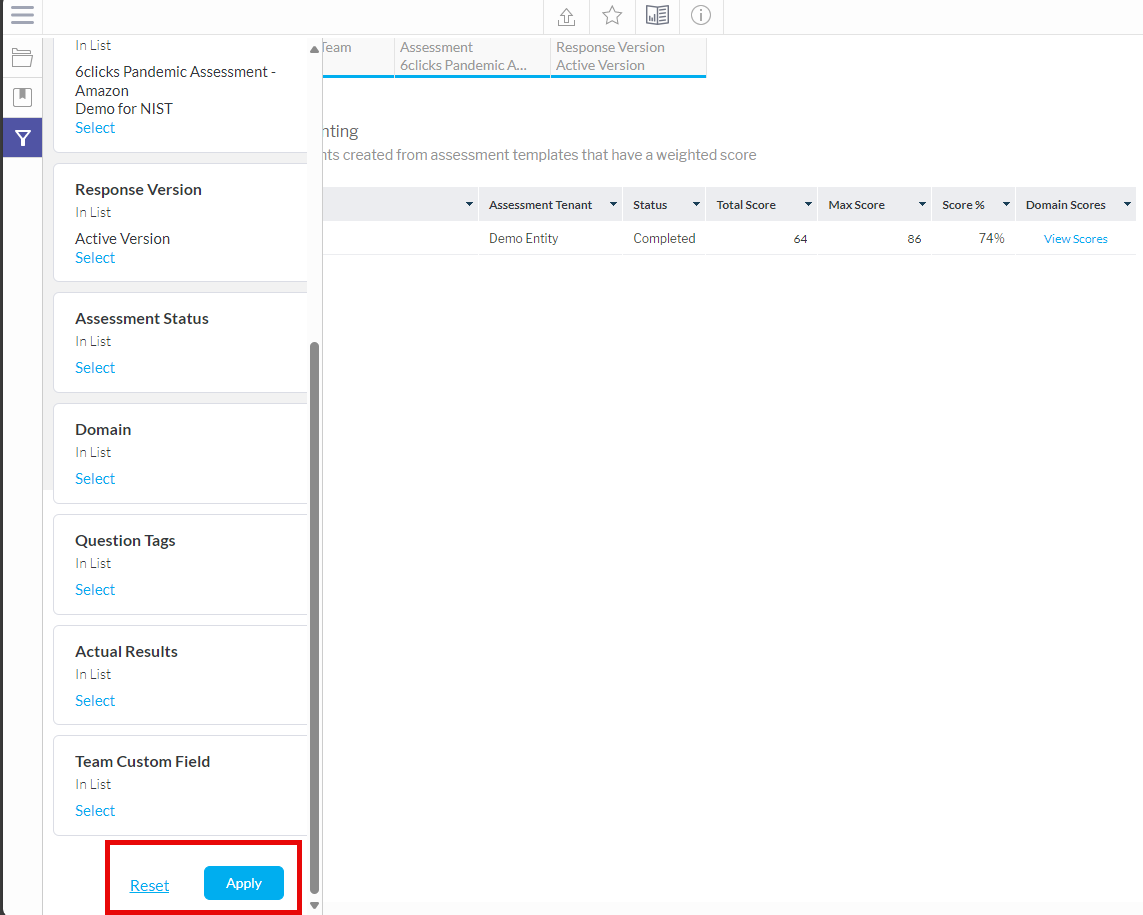Open the bookmarks icon in sidebar

(23, 97)
